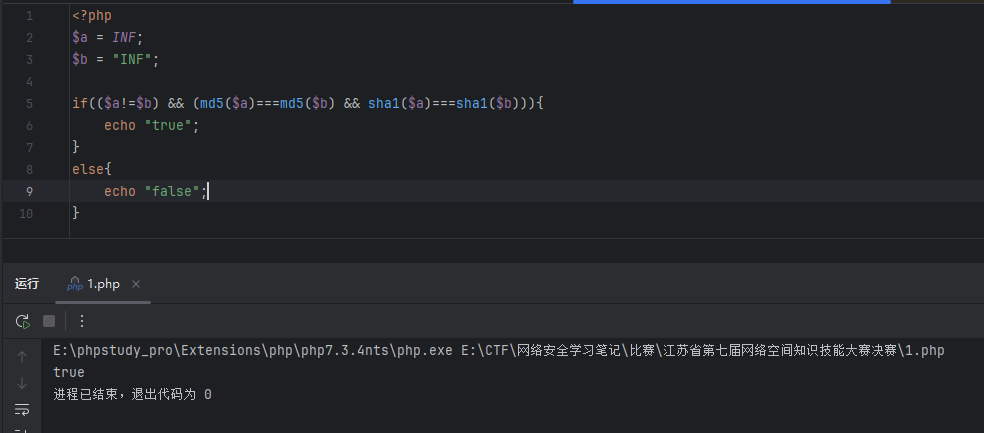Click the blue progress bar at top
Viewport: 984px width, 433px height.
click(731, 2)
